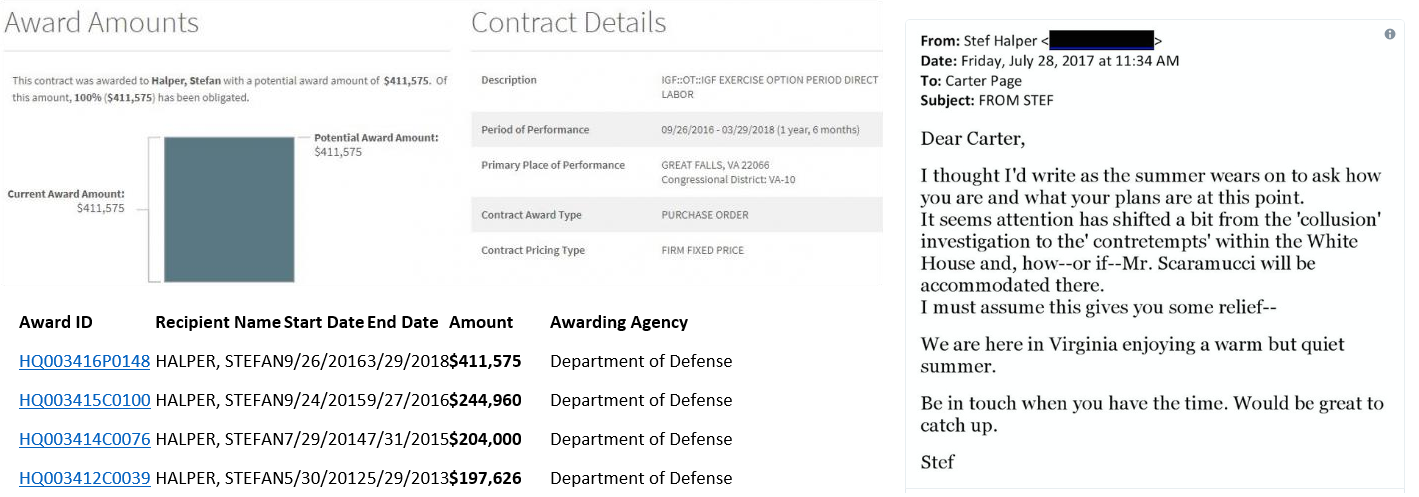Viewport: 1419px width, 497px height.
Task: Click the Amount column header
Action: click(481, 322)
